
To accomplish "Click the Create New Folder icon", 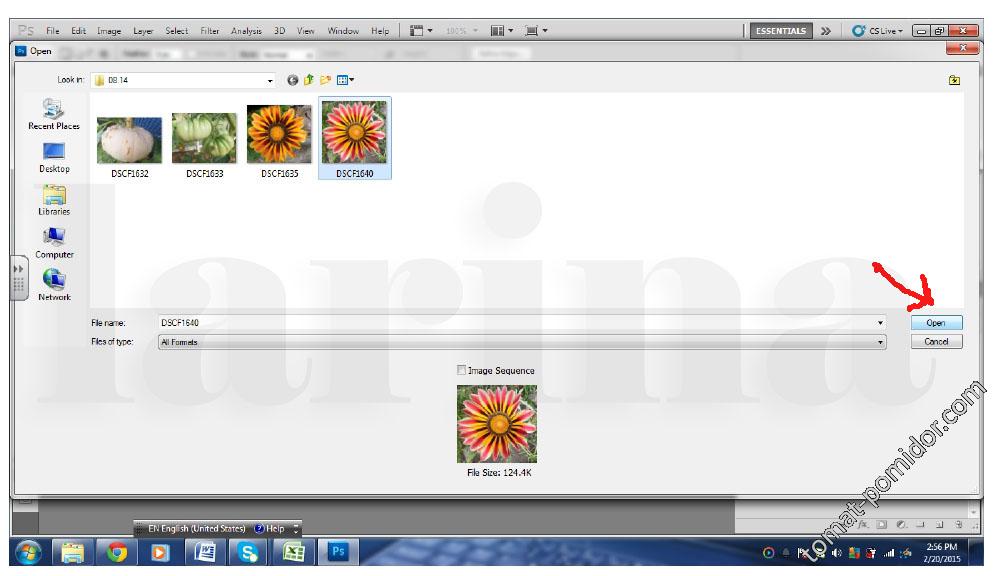I will click(325, 80).
